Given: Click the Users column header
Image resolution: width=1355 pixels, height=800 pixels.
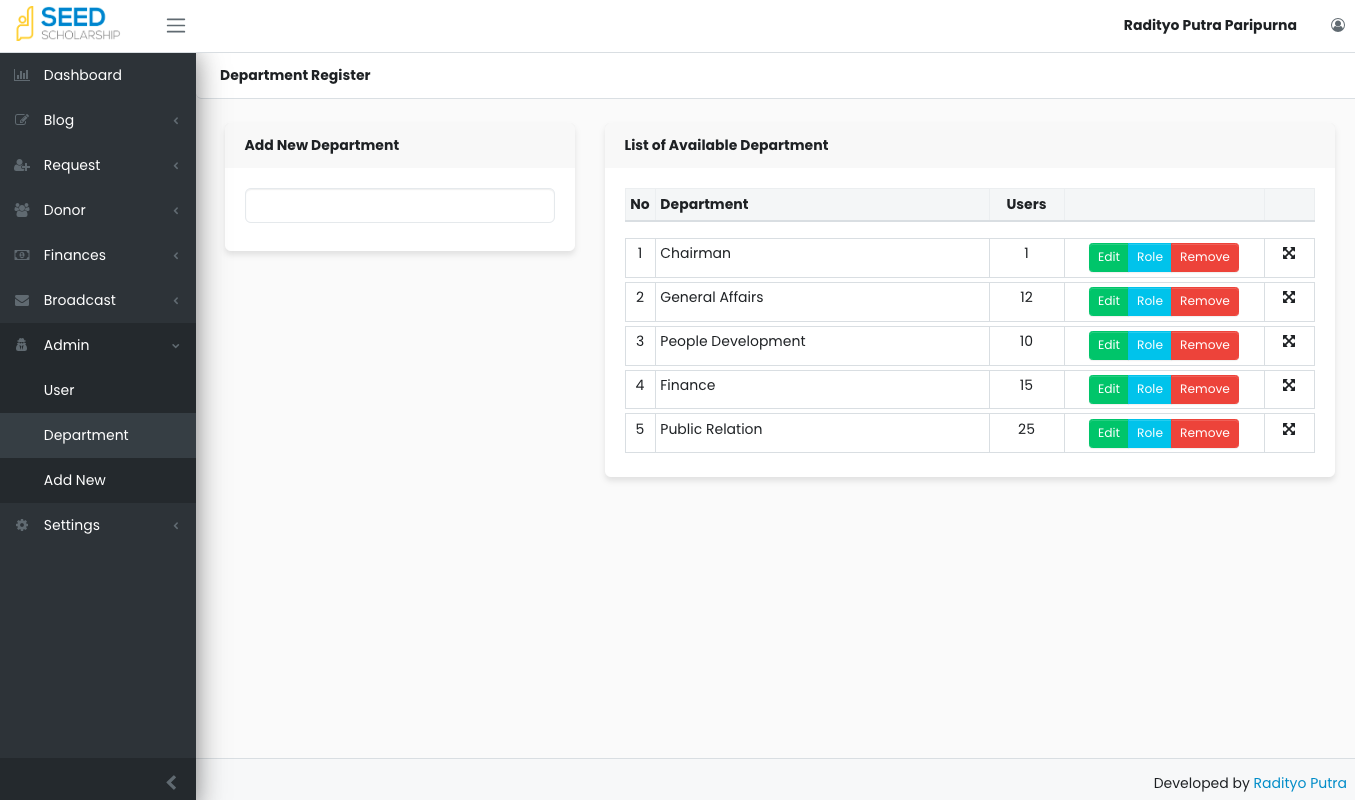Looking at the screenshot, I should pyautogui.click(x=1026, y=204).
